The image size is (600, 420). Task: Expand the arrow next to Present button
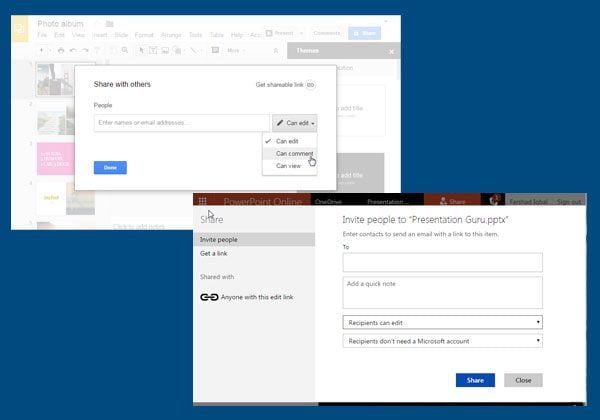[301, 33]
